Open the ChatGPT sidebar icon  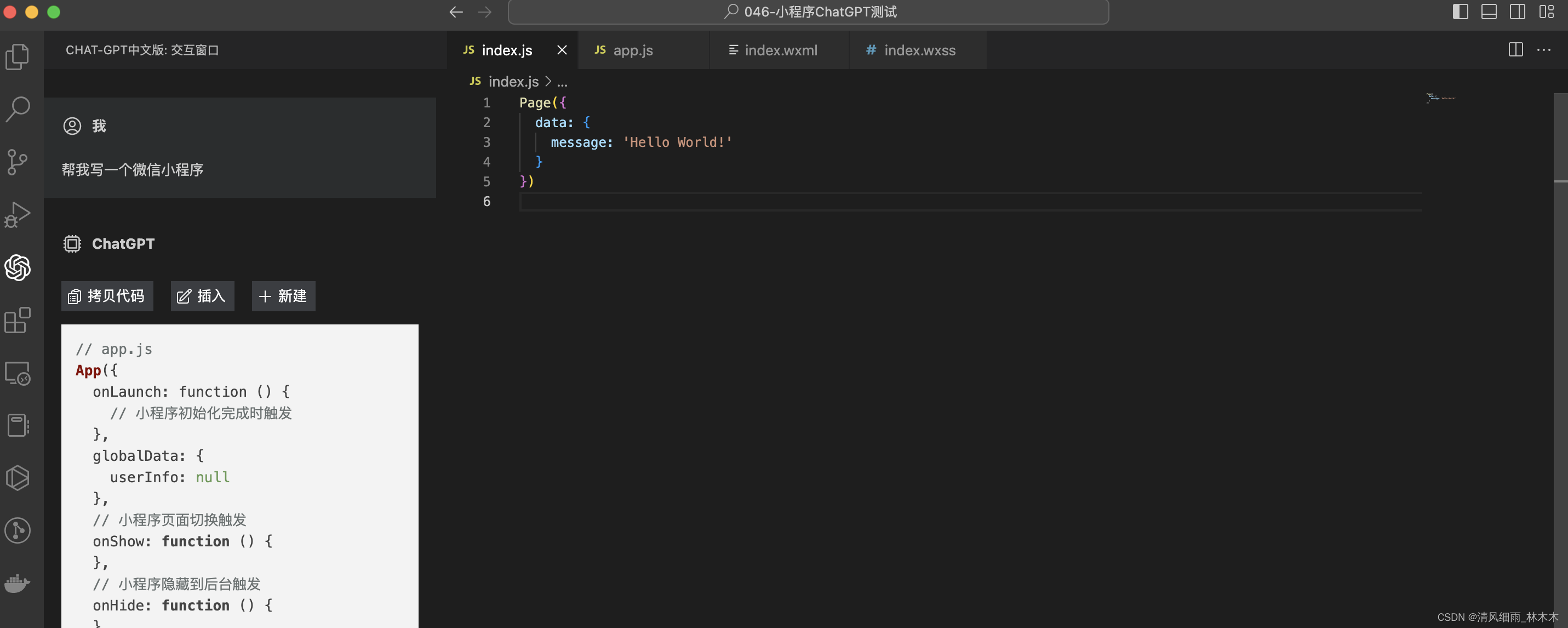pyautogui.click(x=17, y=267)
